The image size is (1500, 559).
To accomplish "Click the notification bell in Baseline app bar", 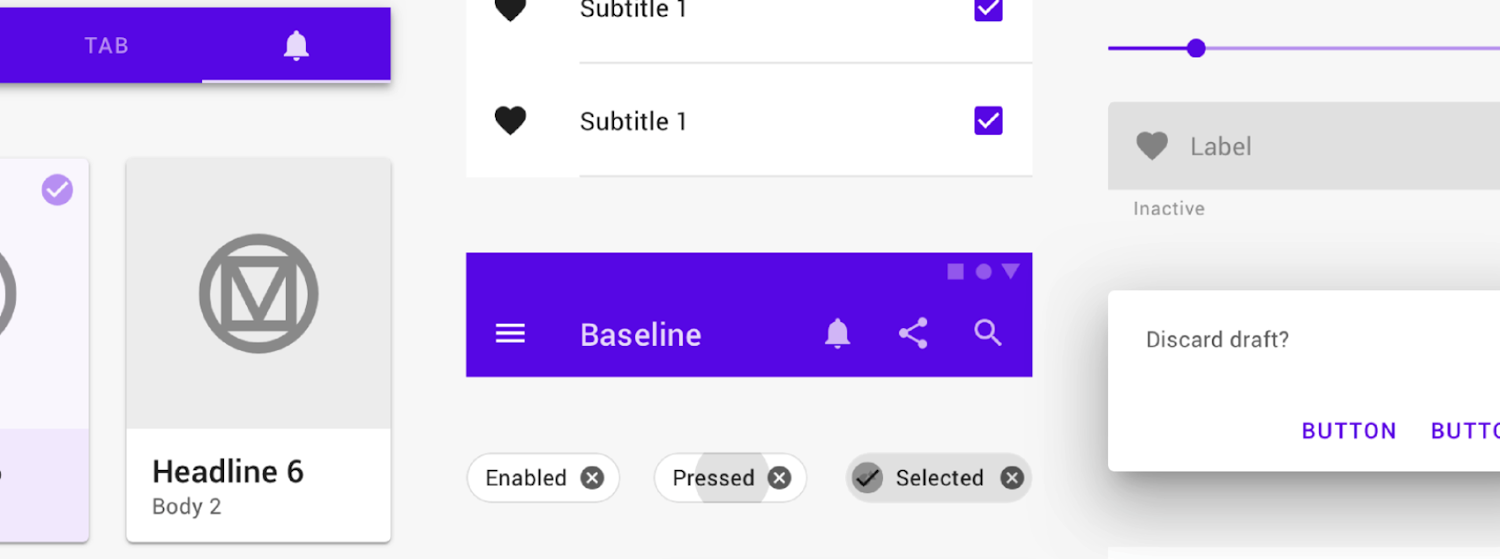I will click(x=837, y=333).
